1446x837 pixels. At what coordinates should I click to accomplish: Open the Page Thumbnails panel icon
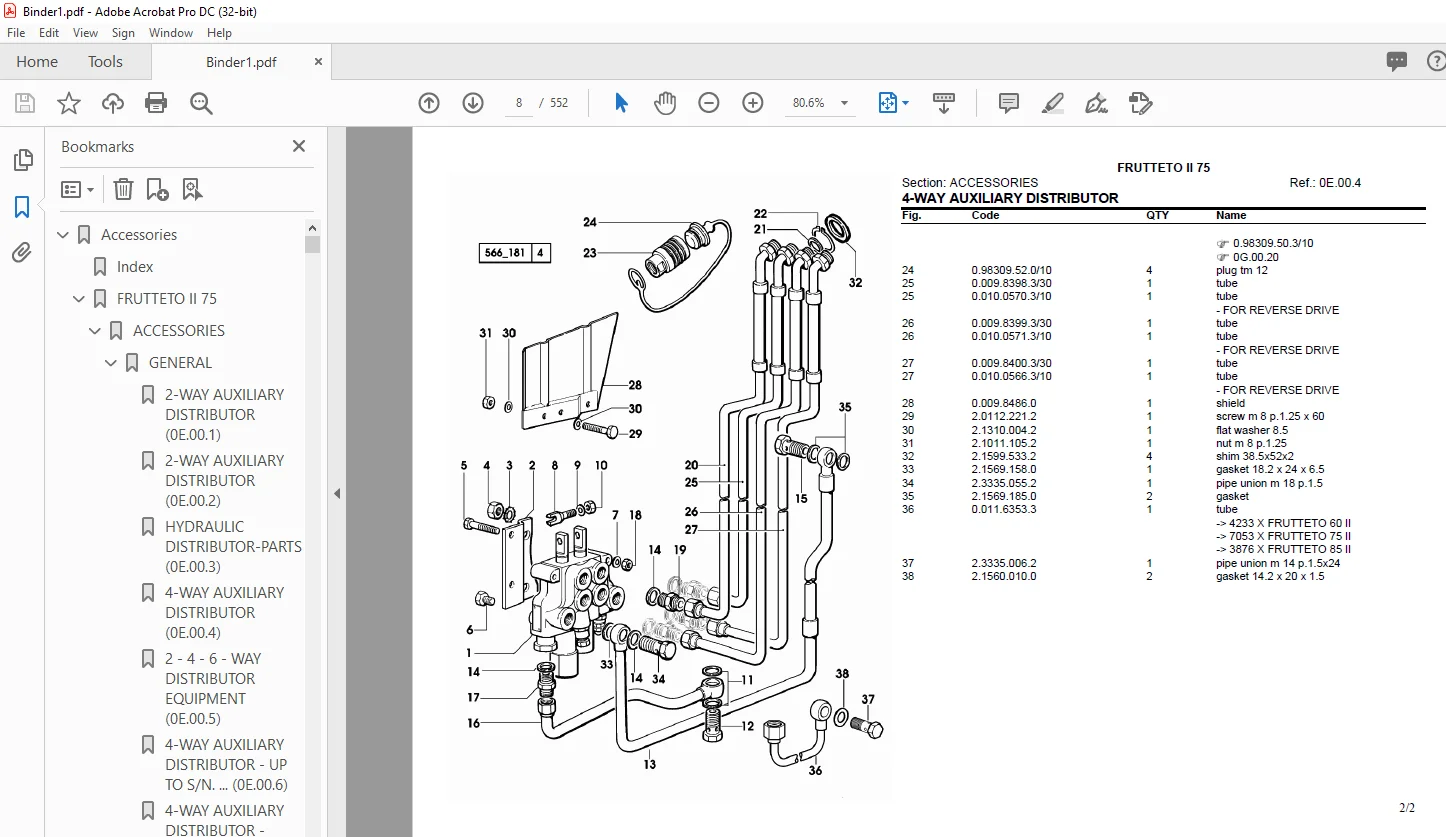22,161
